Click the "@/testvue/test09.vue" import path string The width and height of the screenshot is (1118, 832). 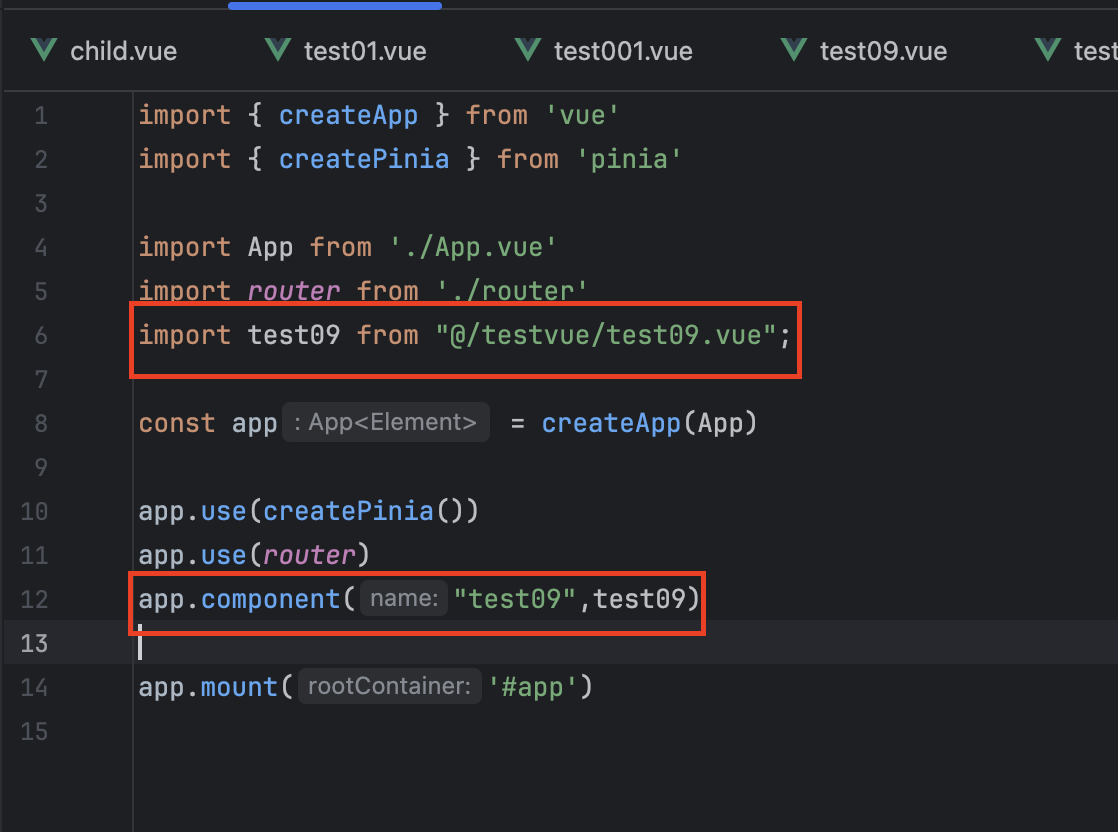pos(606,335)
